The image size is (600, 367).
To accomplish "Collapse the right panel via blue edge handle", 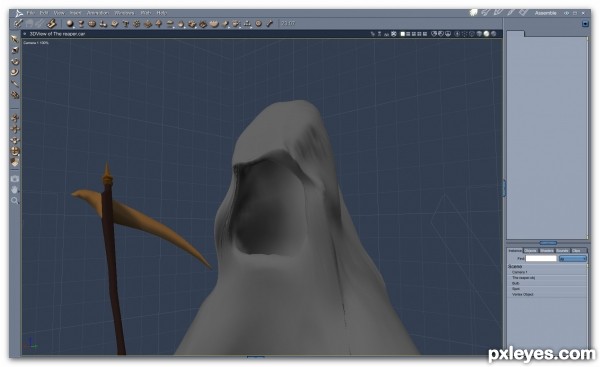I will pos(504,188).
